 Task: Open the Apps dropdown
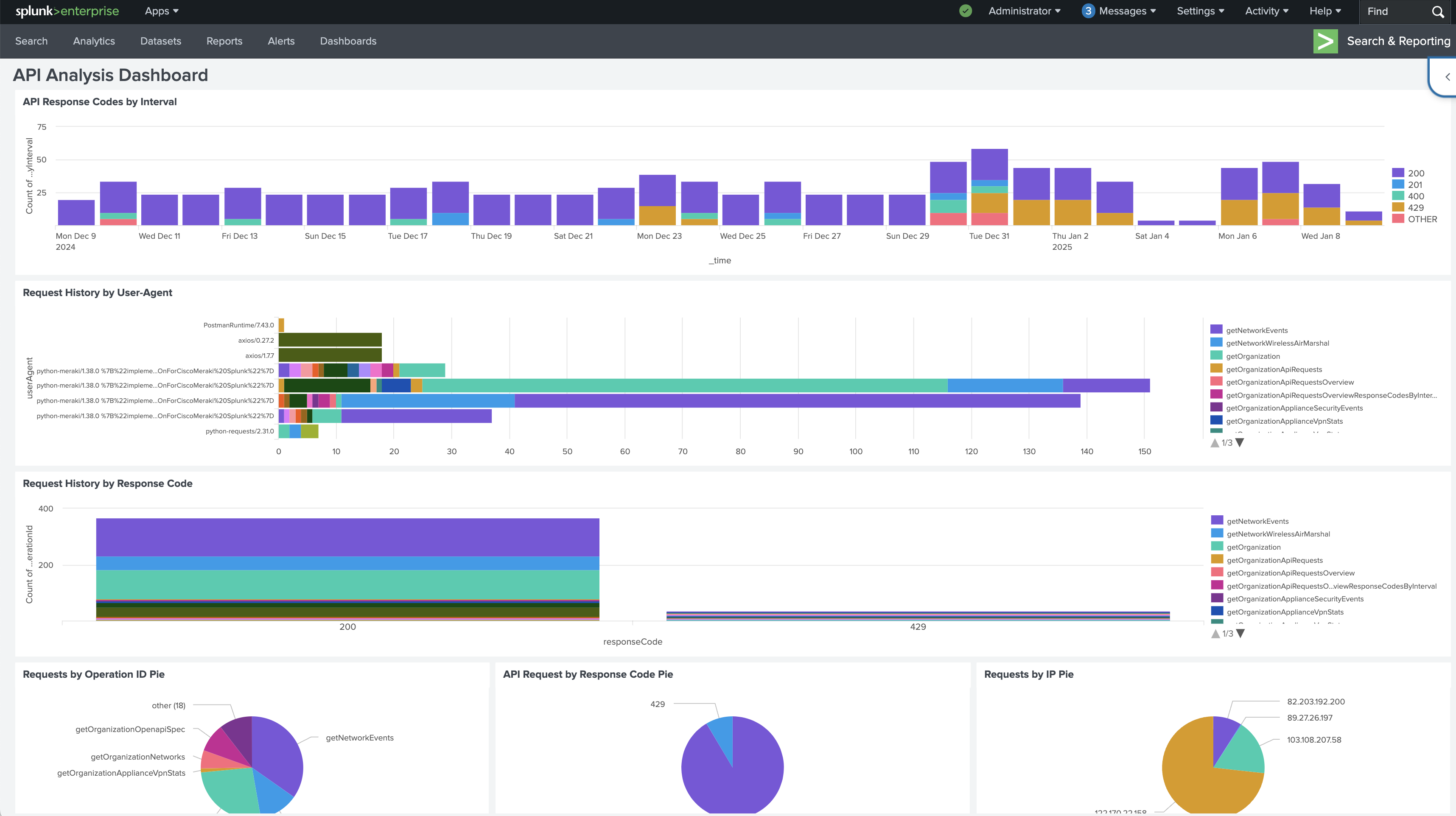[160, 11]
